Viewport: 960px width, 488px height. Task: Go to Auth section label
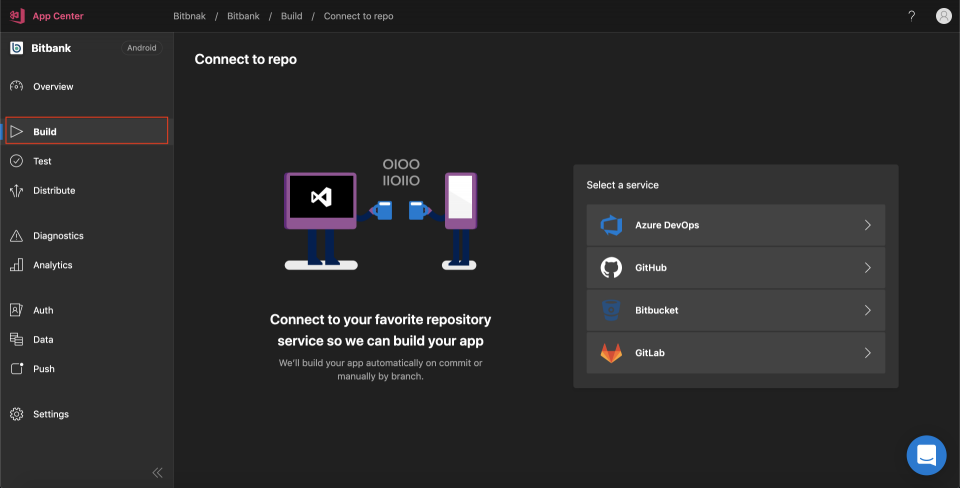pos(43,310)
